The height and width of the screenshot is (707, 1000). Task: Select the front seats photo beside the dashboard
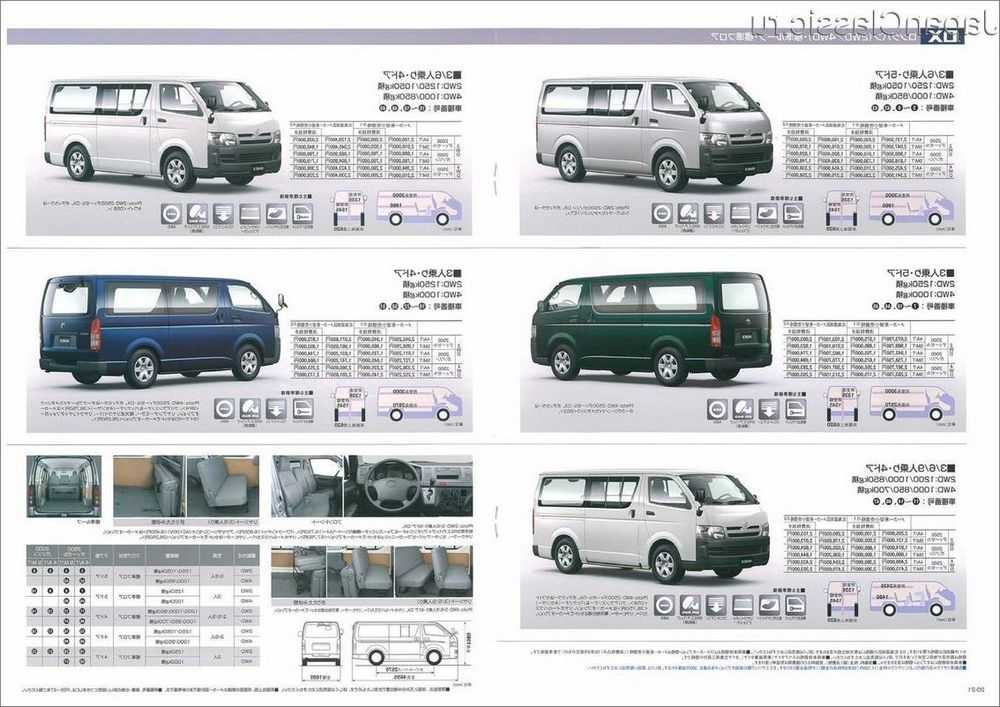pyautogui.click(x=307, y=486)
